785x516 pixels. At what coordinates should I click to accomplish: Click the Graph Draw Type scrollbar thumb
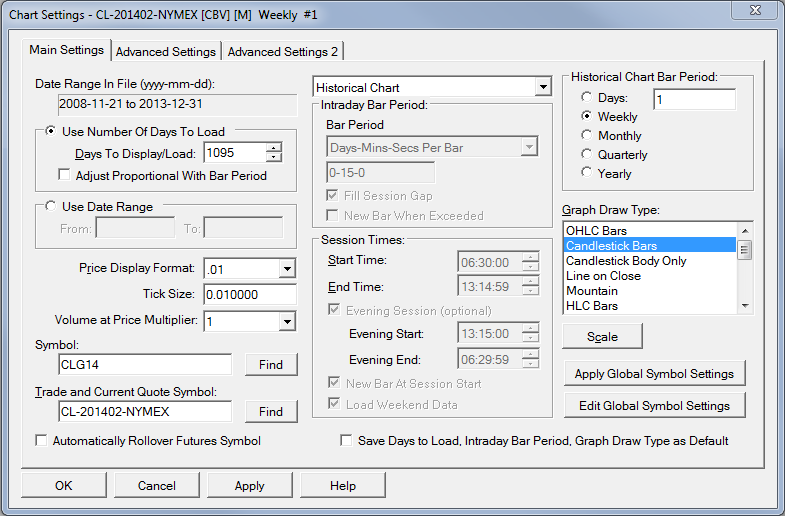[745, 249]
